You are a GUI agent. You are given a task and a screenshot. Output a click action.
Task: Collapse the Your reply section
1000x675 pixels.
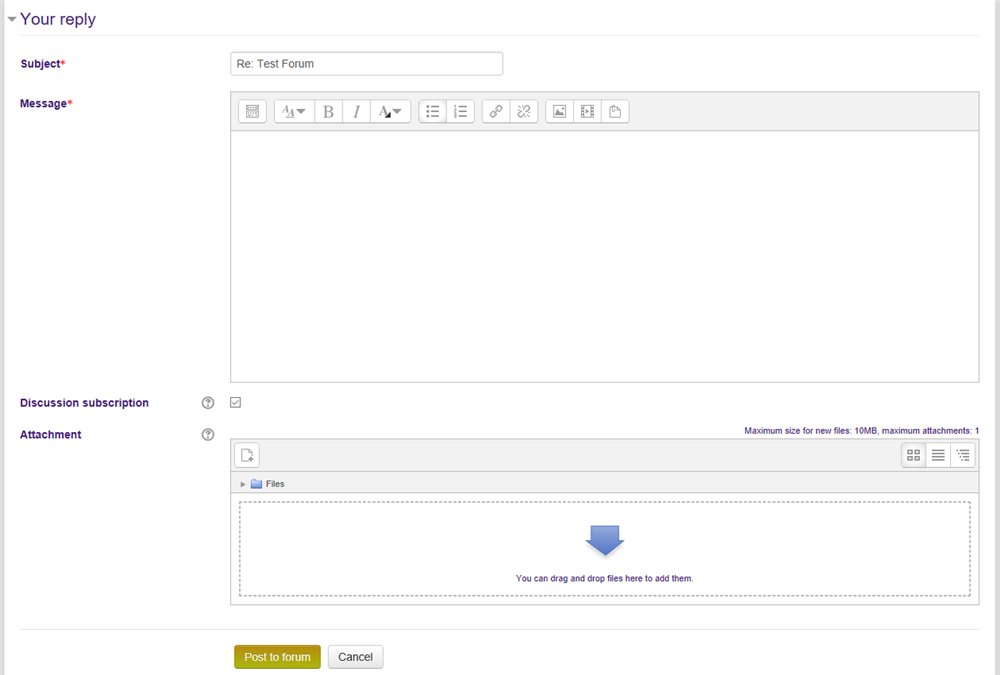[12, 19]
